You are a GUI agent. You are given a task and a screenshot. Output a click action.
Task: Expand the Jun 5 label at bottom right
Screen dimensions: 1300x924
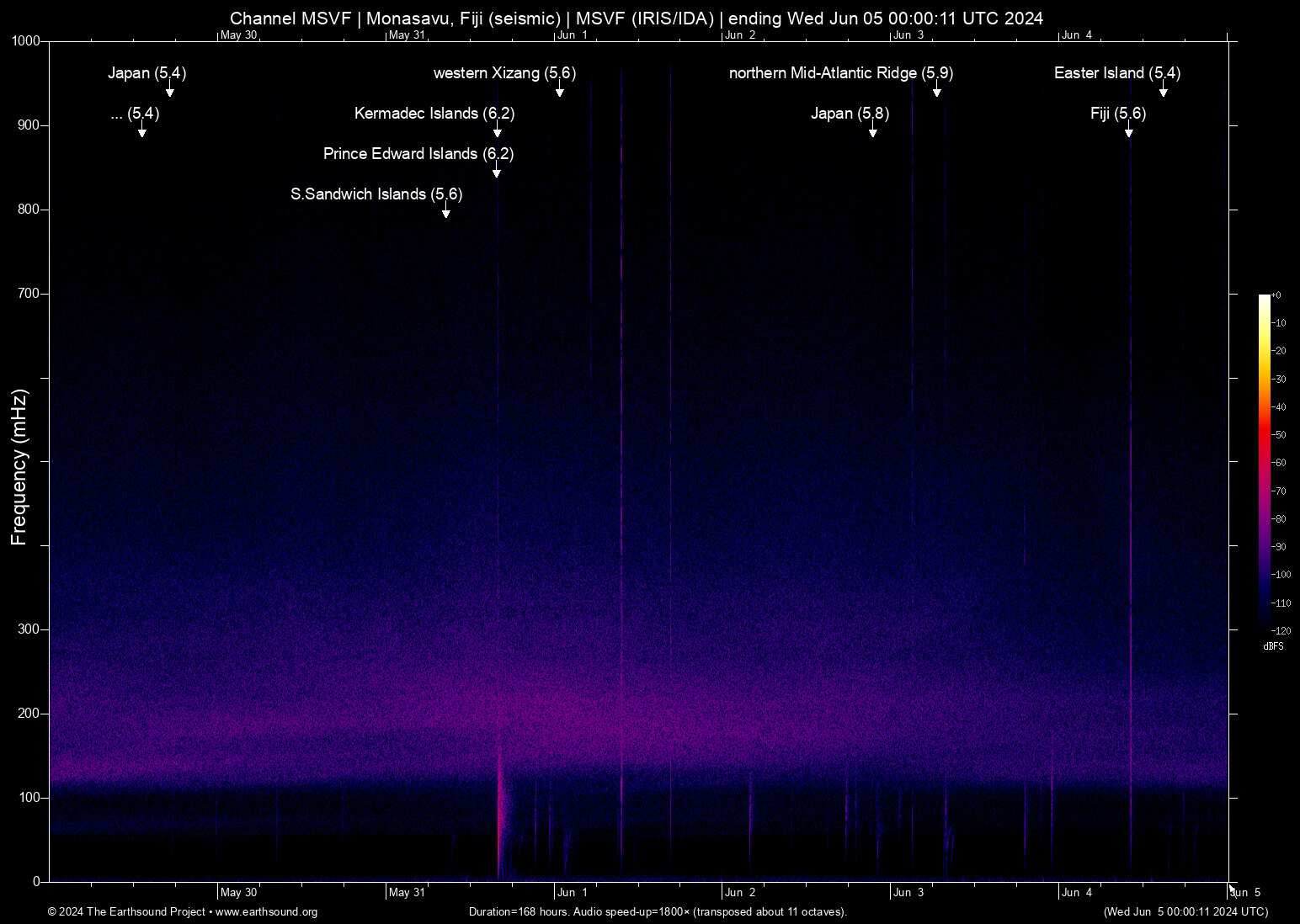tap(1246, 892)
